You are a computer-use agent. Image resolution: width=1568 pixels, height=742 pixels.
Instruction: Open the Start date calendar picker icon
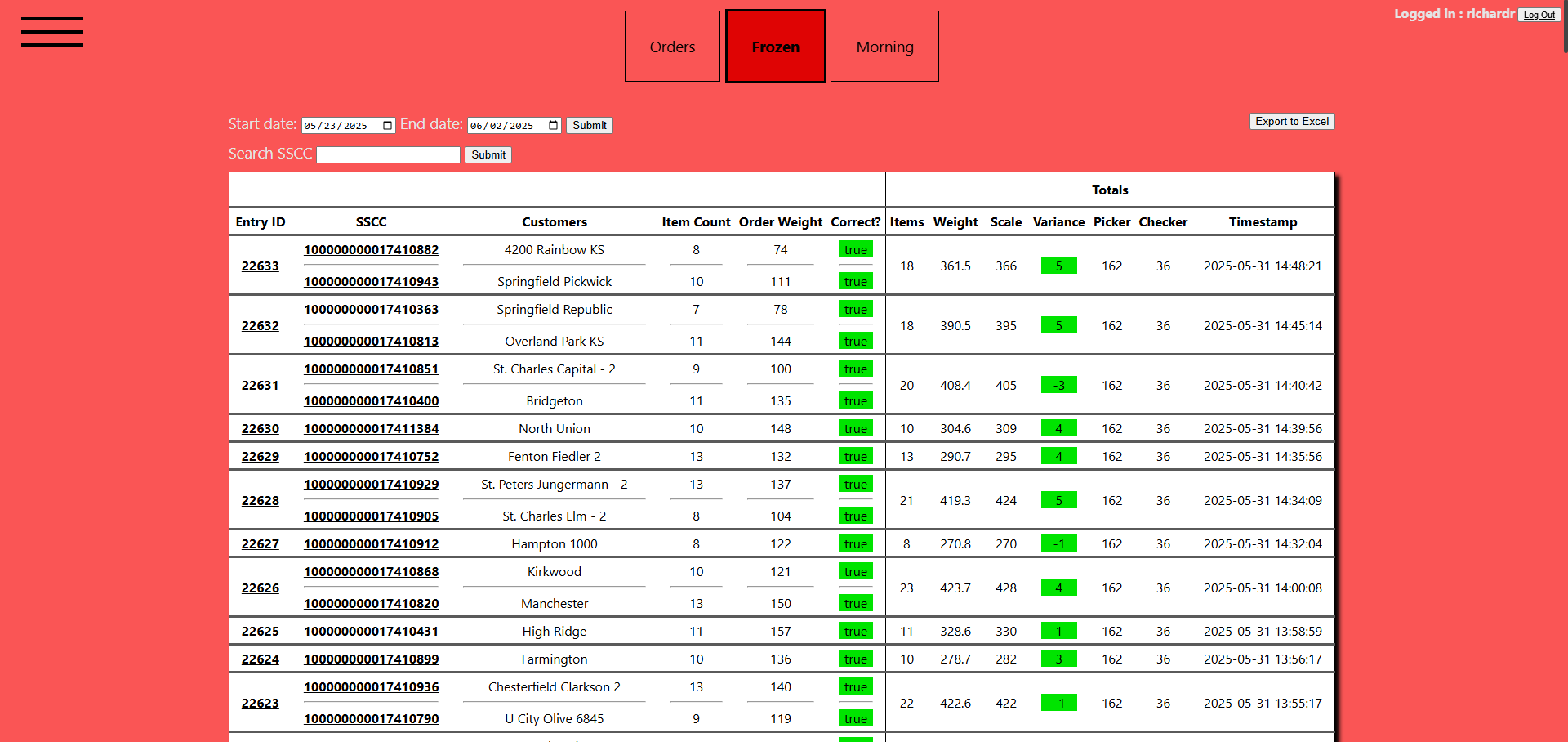388,126
